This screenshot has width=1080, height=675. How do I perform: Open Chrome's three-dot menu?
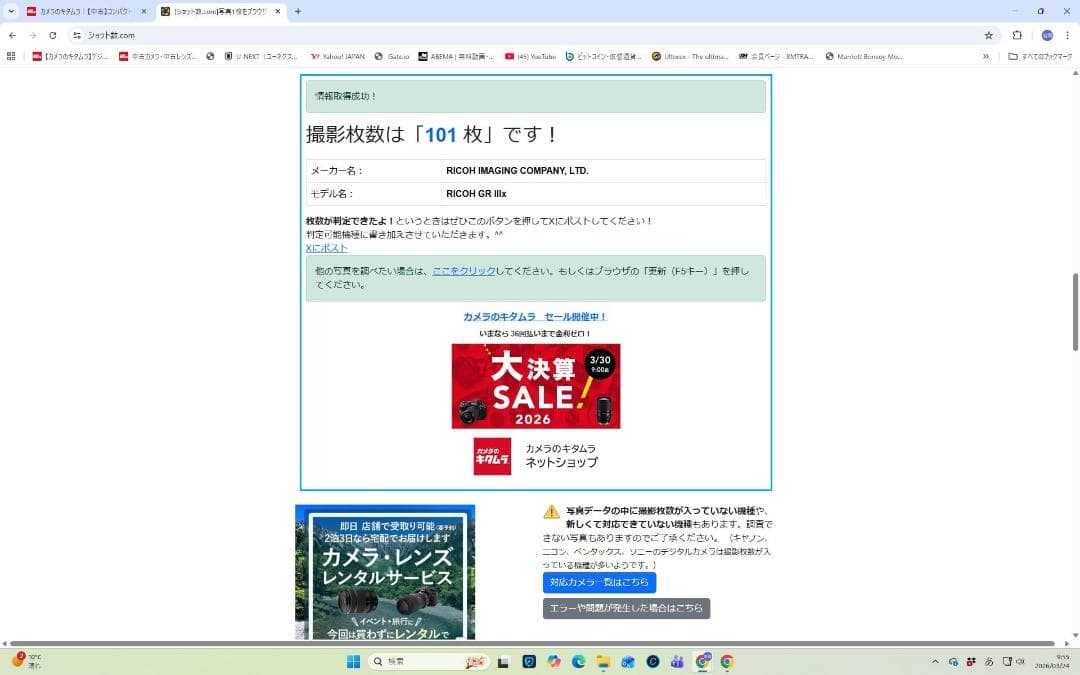[x=1067, y=35]
